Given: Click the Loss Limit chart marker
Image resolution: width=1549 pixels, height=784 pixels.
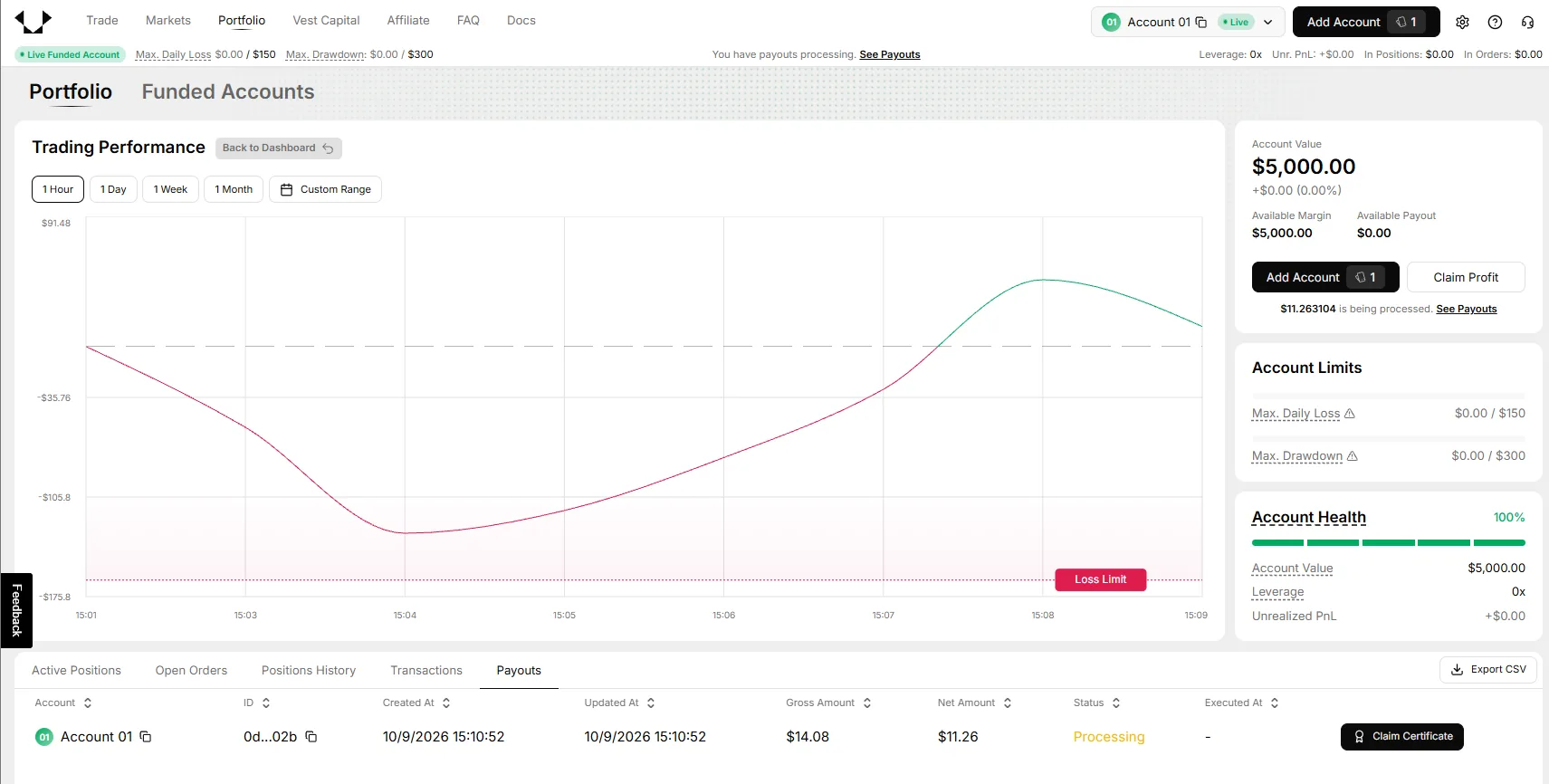Looking at the screenshot, I should [1101, 579].
